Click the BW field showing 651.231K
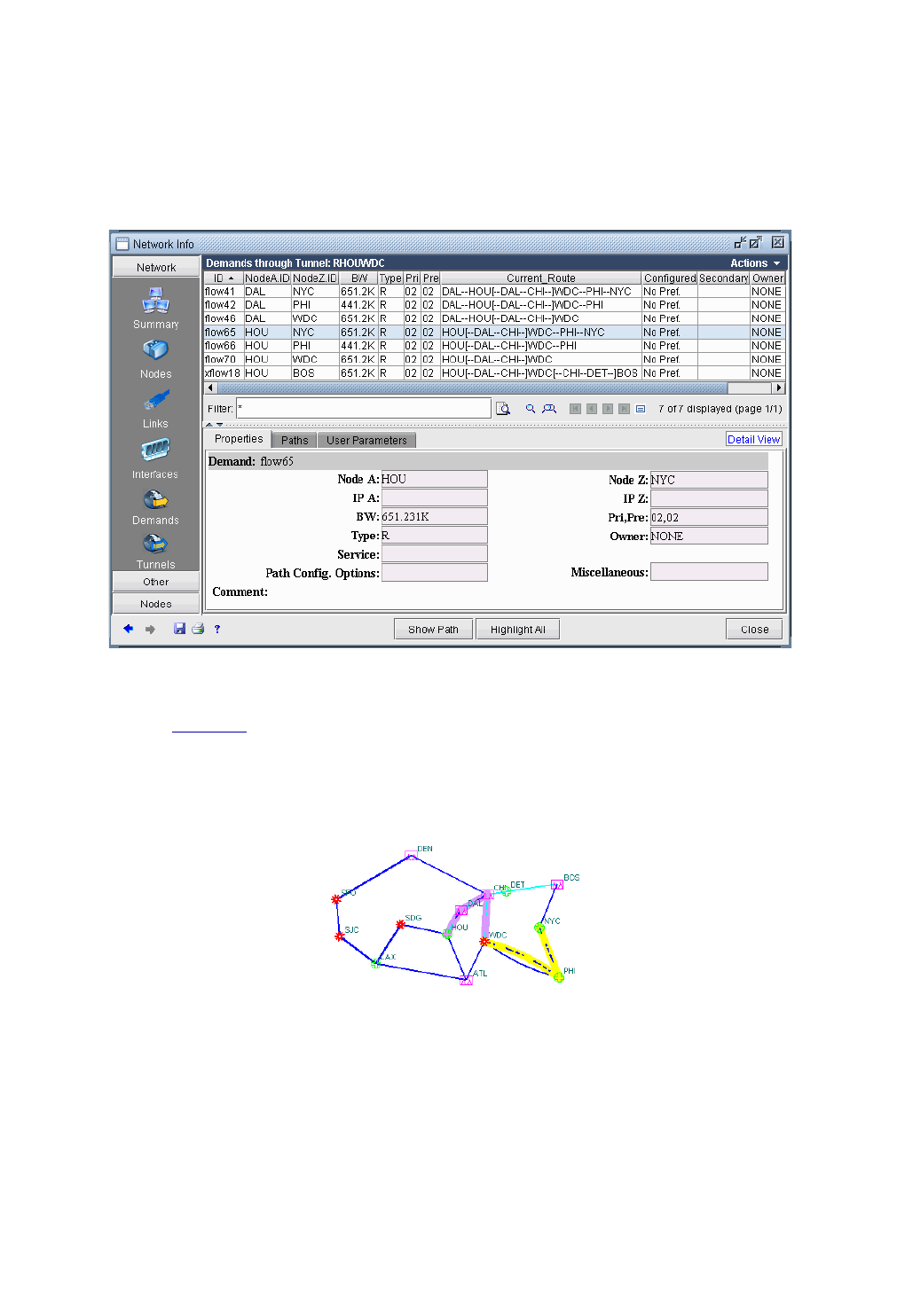 (434, 516)
